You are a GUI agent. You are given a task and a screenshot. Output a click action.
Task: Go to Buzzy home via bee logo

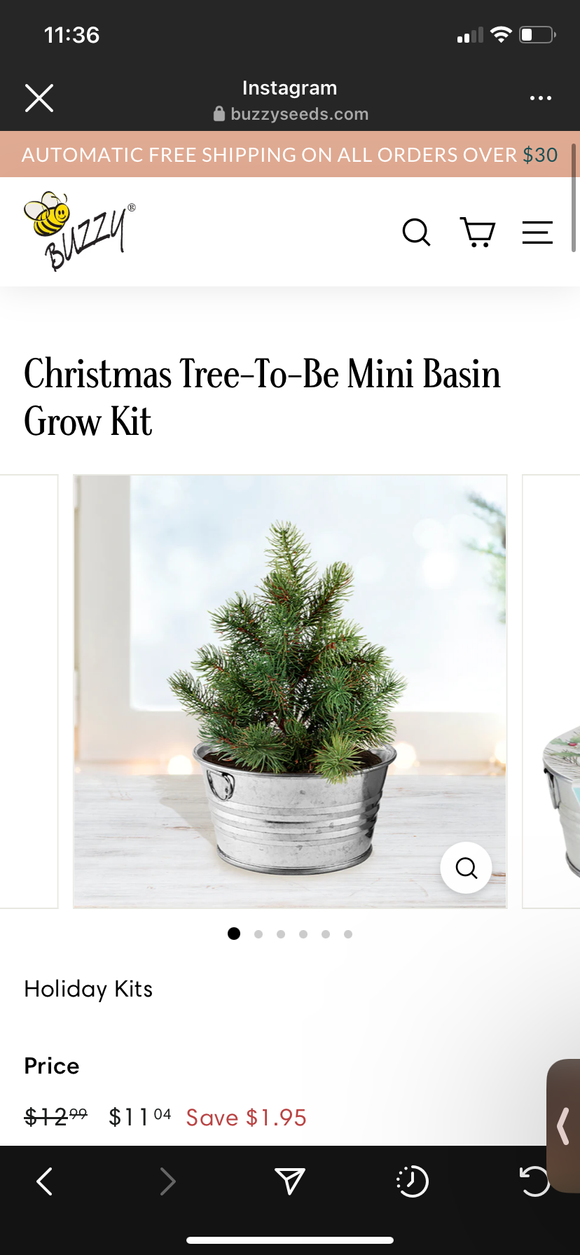click(x=79, y=232)
